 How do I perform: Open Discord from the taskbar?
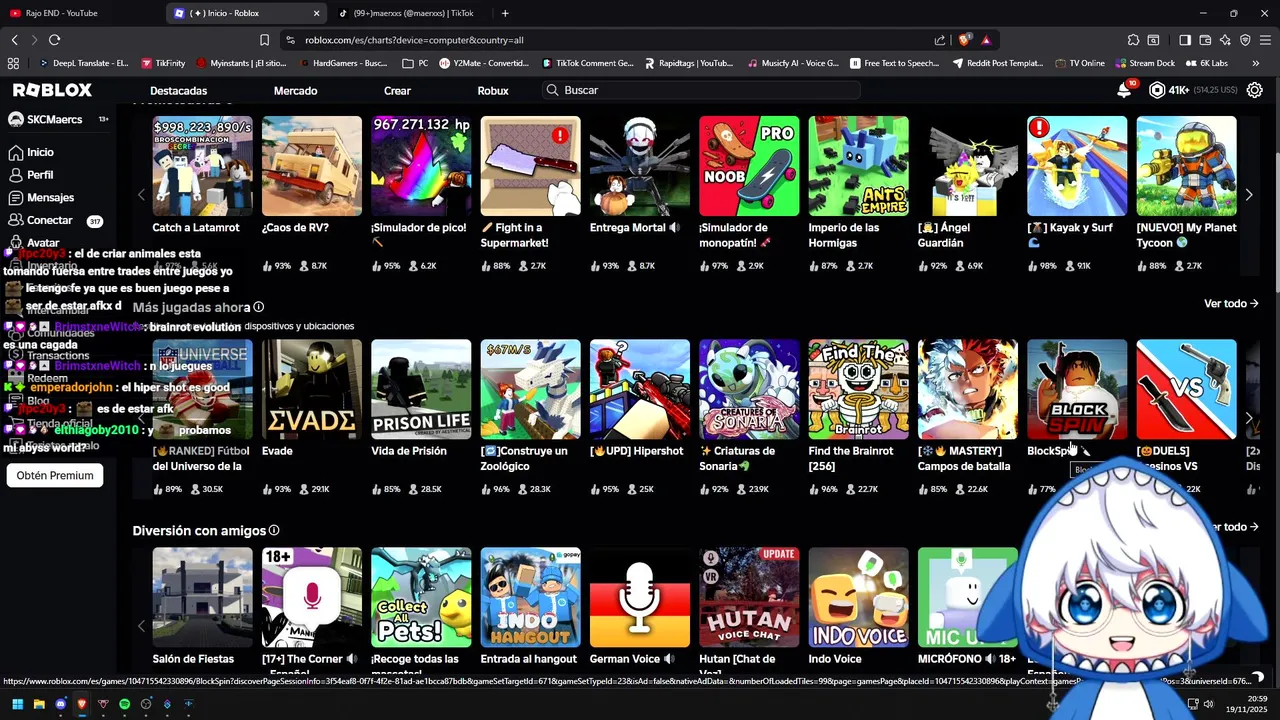[60, 704]
